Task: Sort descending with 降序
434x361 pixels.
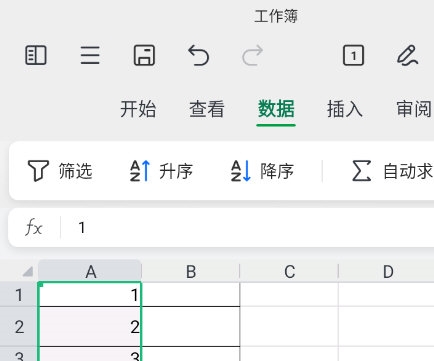Action: pyautogui.click(x=262, y=171)
